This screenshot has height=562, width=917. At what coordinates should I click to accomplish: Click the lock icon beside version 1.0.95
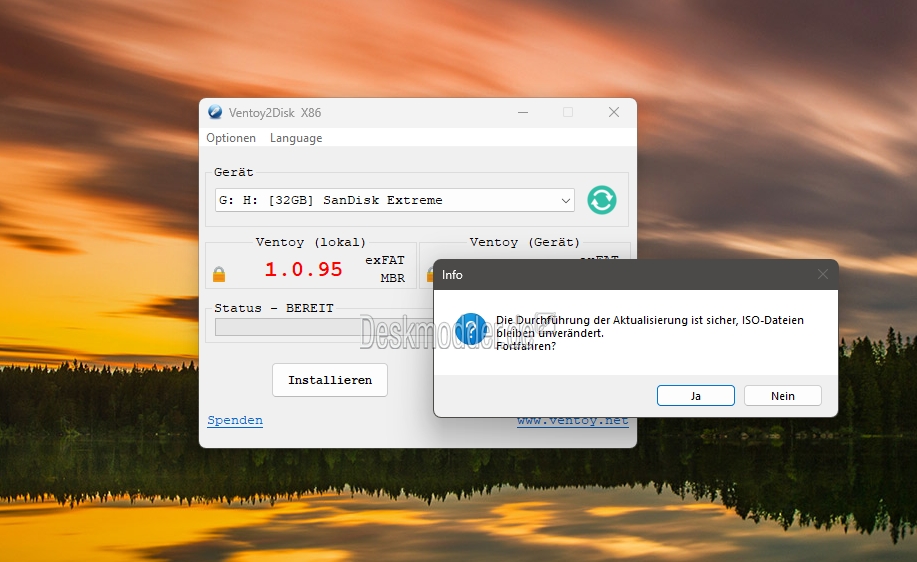219,274
